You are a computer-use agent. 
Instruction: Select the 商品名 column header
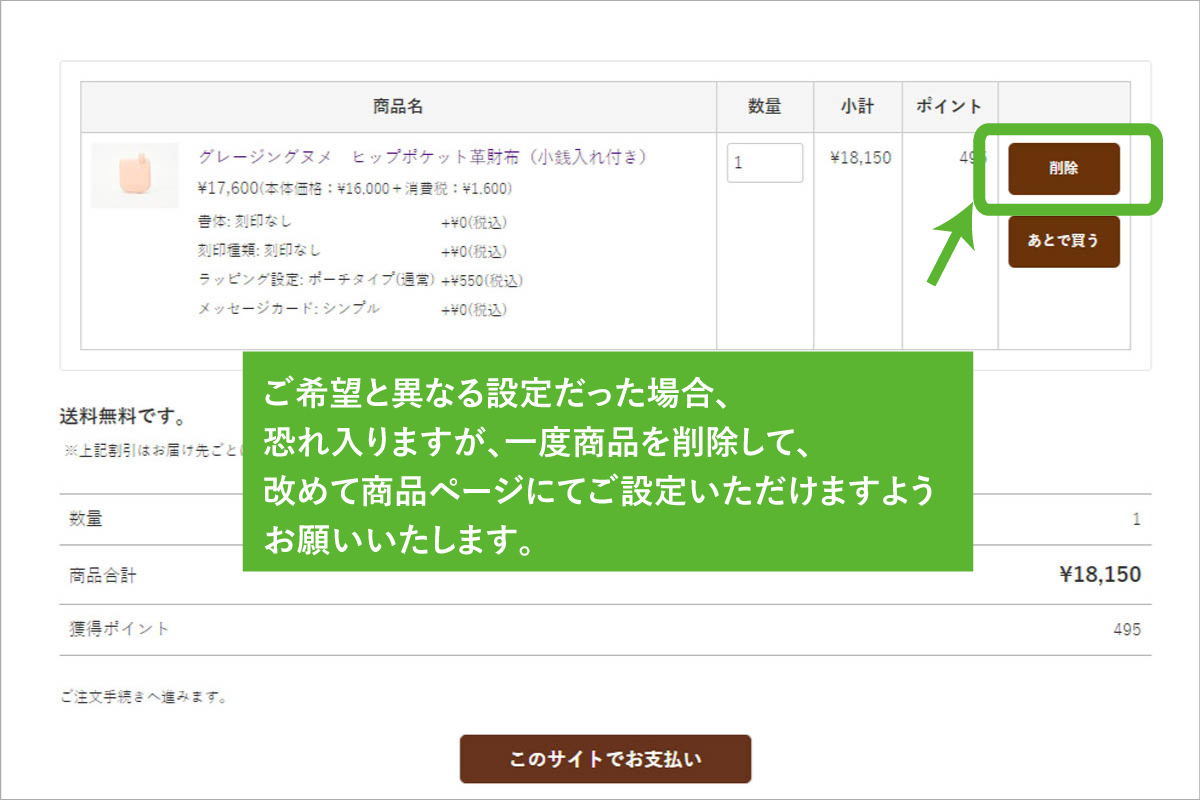[398, 107]
